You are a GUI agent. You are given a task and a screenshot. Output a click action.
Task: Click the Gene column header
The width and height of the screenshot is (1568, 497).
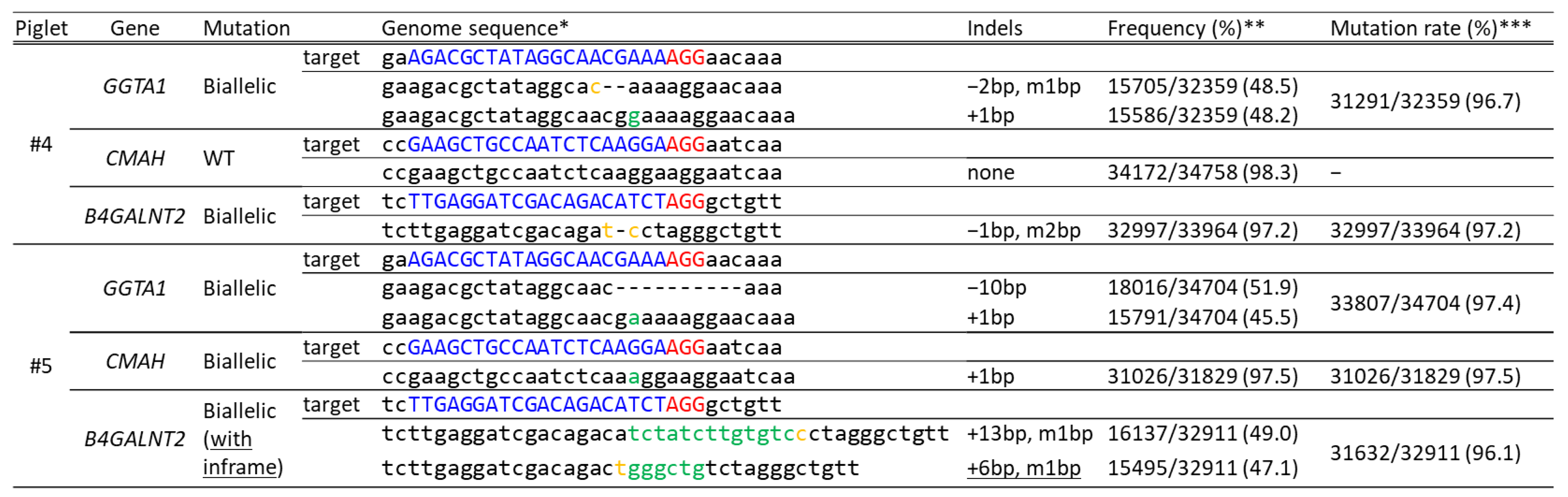click(135, 28)
